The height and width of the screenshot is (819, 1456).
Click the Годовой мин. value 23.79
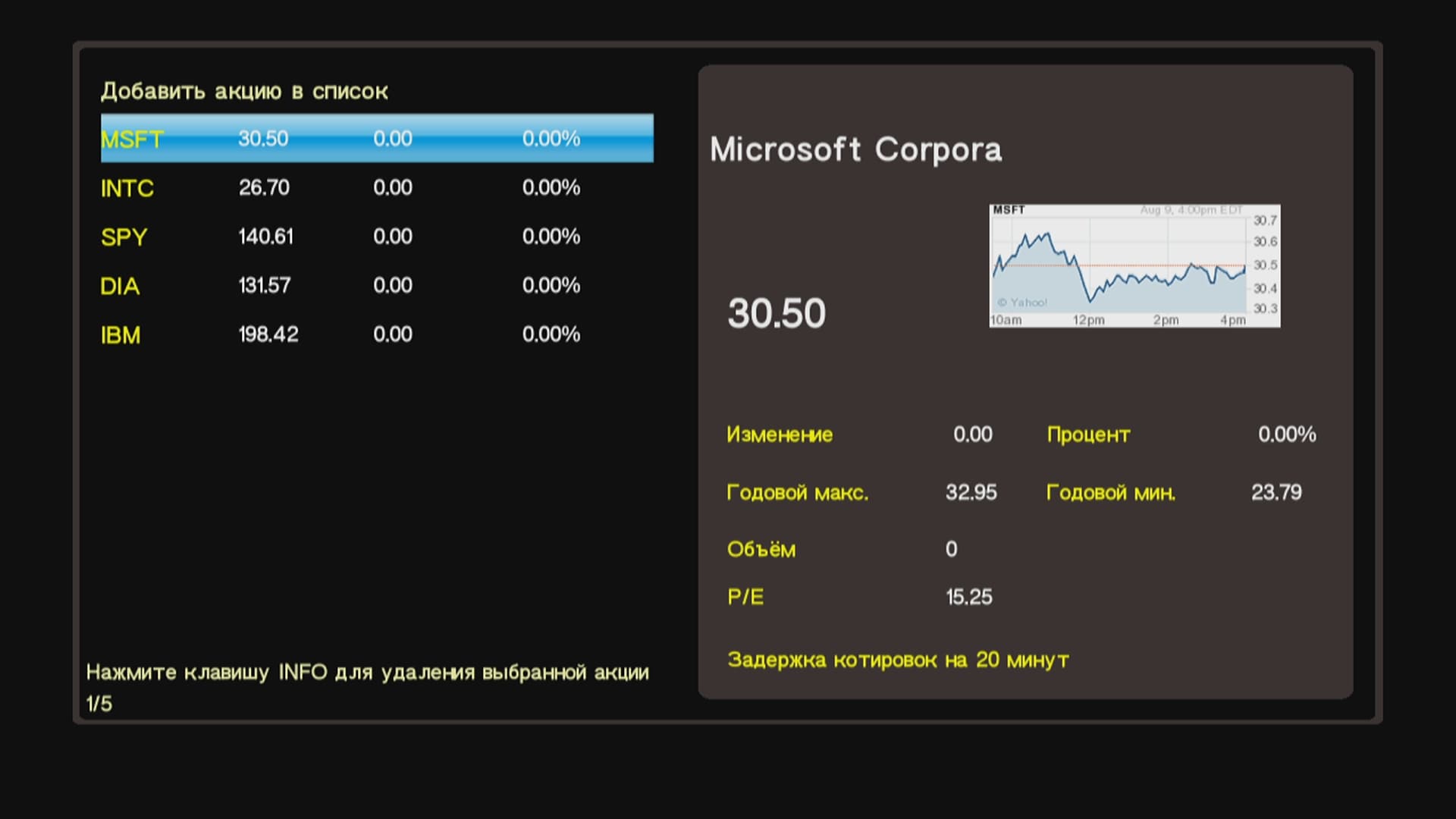pyautogui.click(x=1276, y=492)
